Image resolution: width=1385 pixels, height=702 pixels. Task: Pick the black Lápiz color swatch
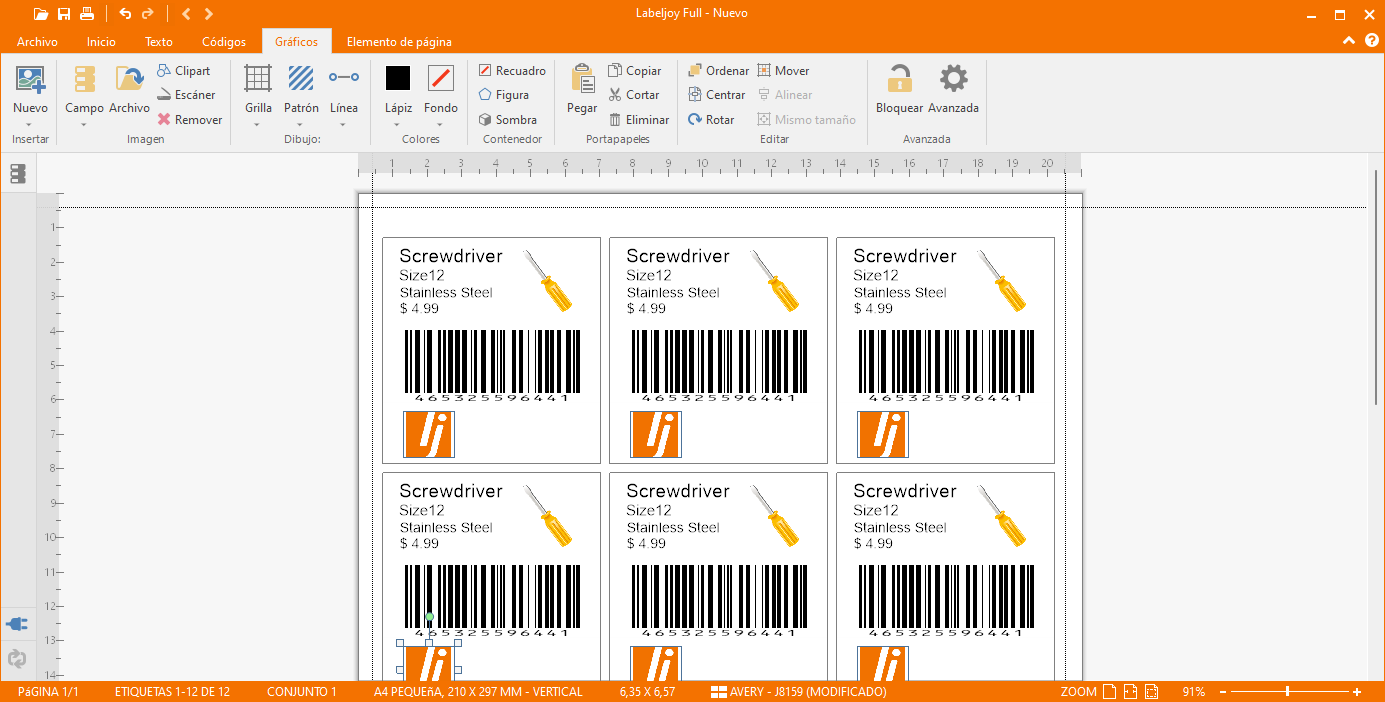click(x=398, y=78)
